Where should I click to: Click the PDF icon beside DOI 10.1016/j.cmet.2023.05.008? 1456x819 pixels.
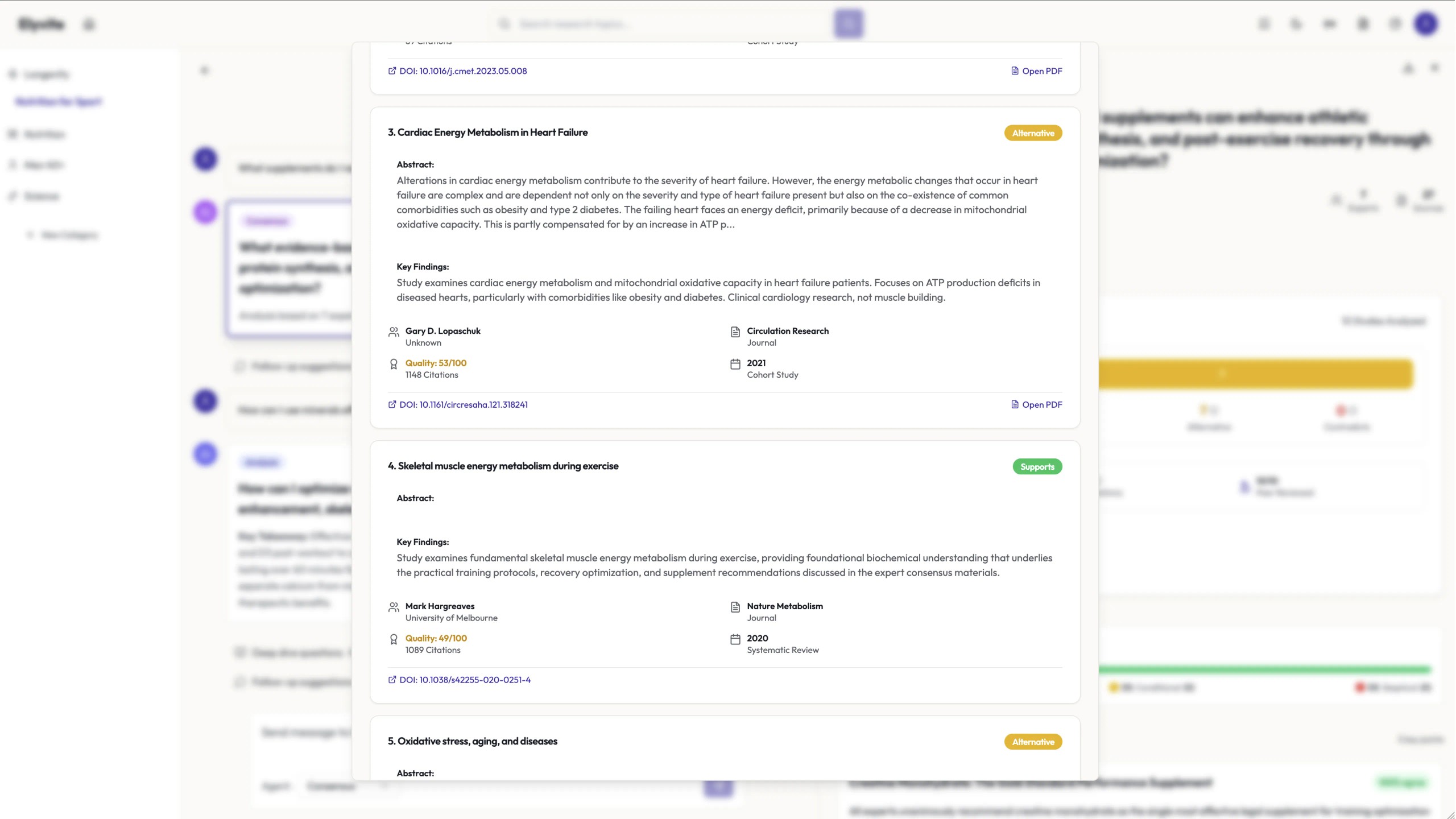(x=1015, y=71)
